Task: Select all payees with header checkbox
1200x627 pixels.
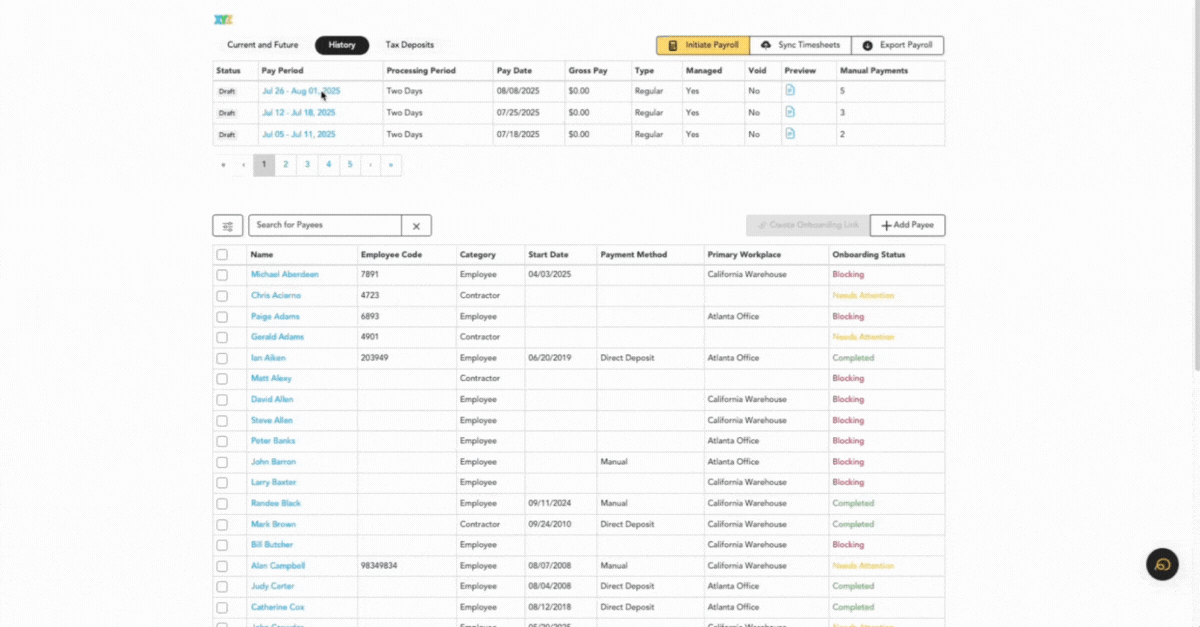Action: click(x=222, y=255)
